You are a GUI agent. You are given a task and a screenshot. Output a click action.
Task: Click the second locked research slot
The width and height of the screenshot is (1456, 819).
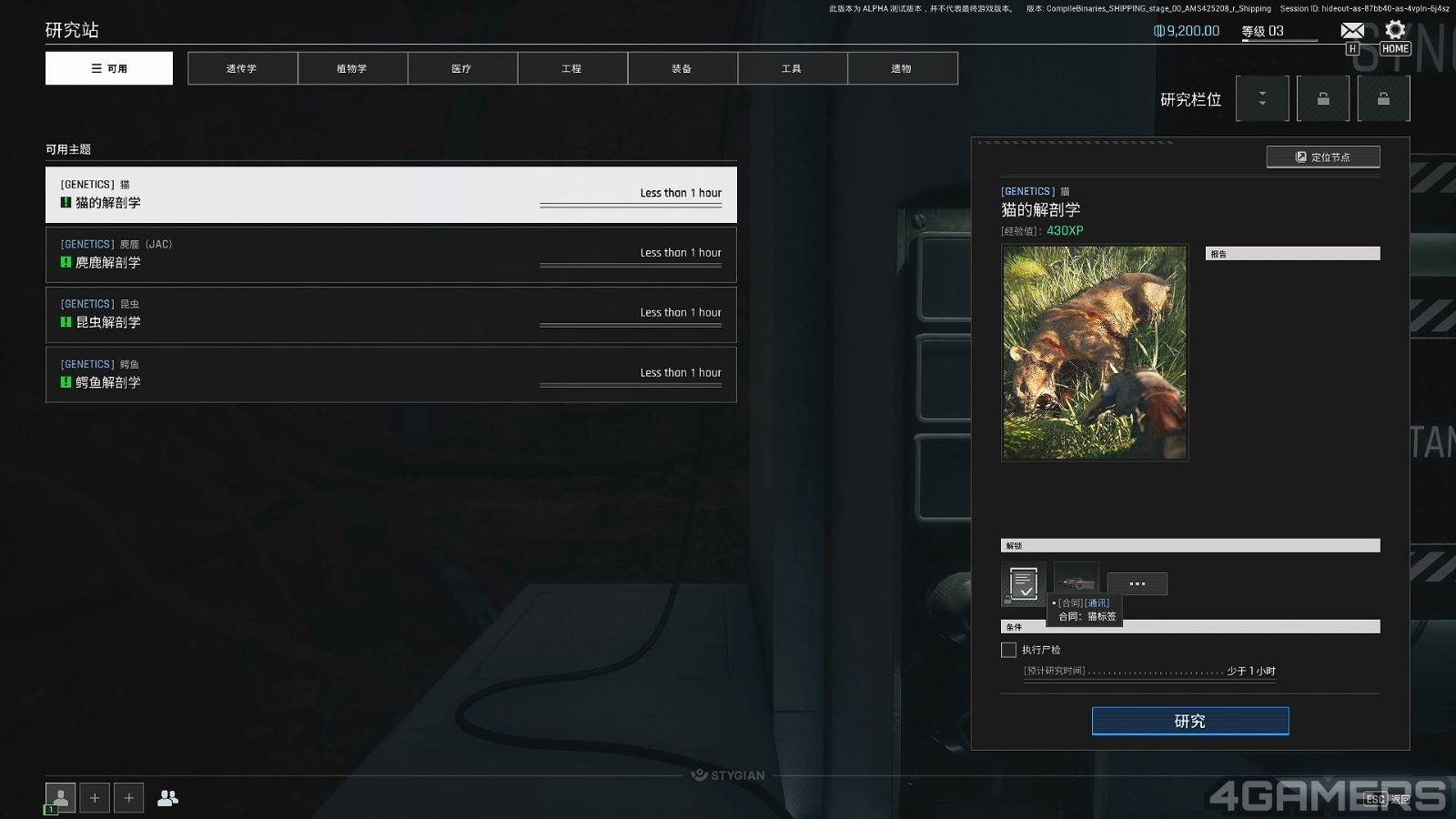[1383, 99]
